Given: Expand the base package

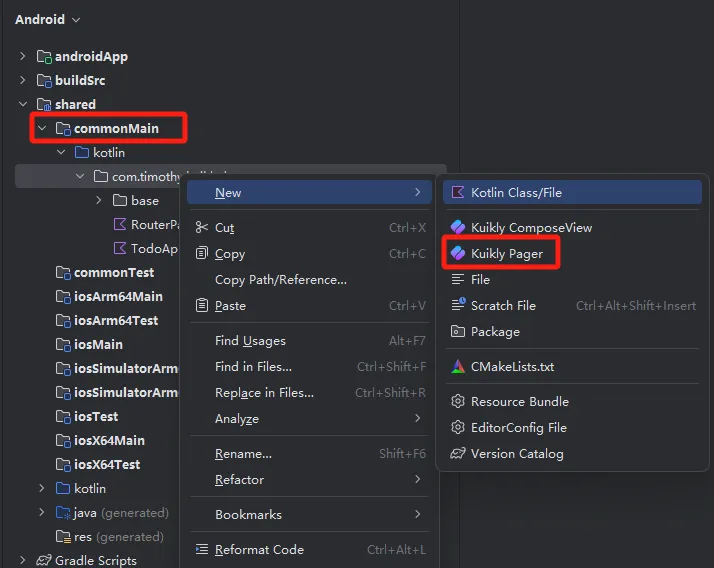Looking at the screenshot, I should click(x=99, y=200).
